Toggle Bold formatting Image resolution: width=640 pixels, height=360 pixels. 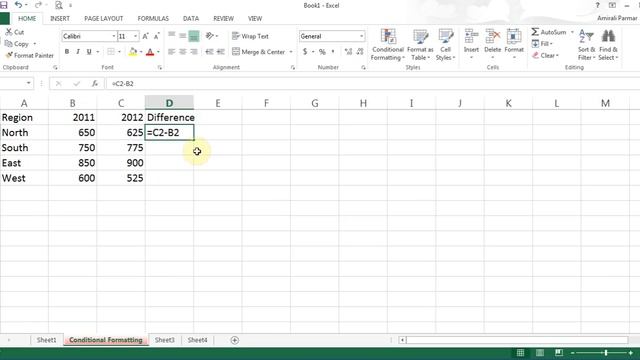coord(67,52)
